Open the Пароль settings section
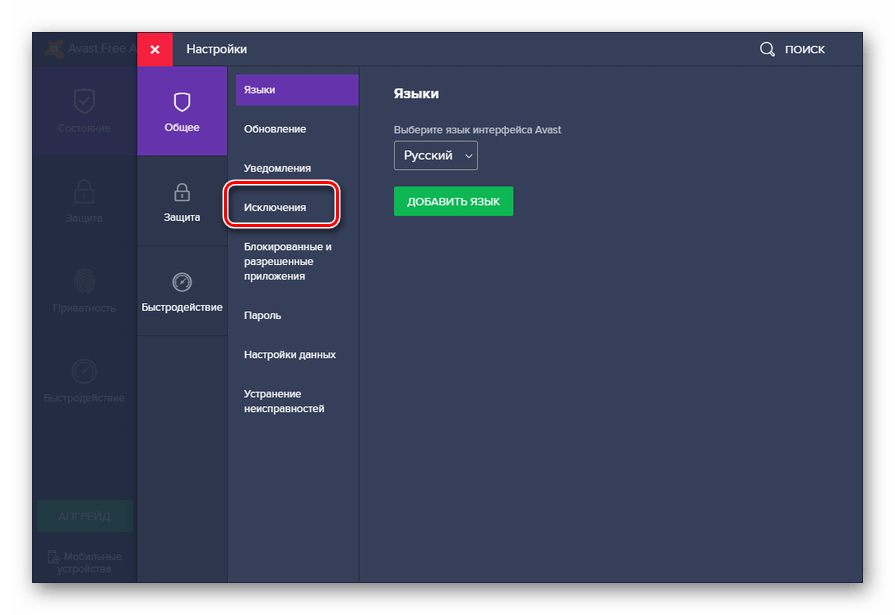The image size is (895, 615). (263, 315)
